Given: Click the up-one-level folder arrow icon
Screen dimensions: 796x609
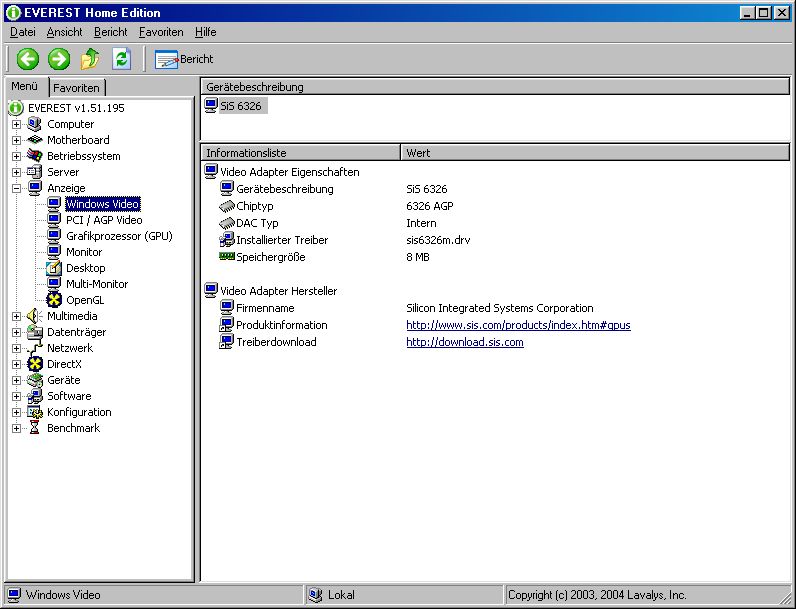Looking at the screenshot, I should (90, 59).
